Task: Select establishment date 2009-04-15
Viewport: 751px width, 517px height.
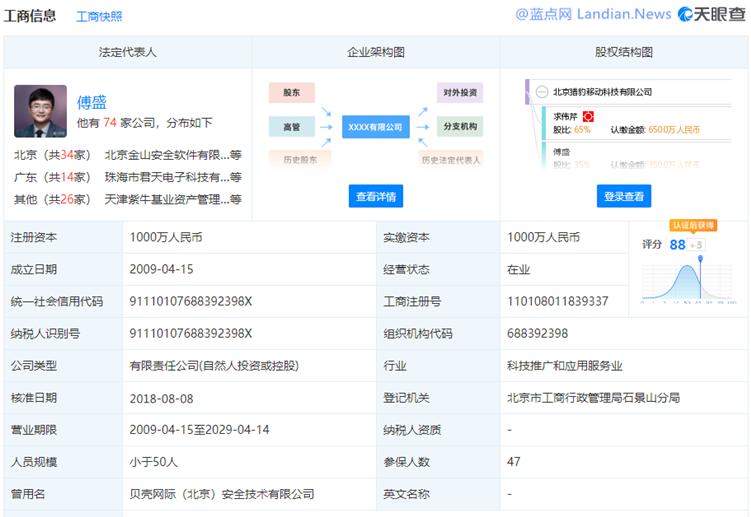Action: pyautogui.click(x=161, y=269)
